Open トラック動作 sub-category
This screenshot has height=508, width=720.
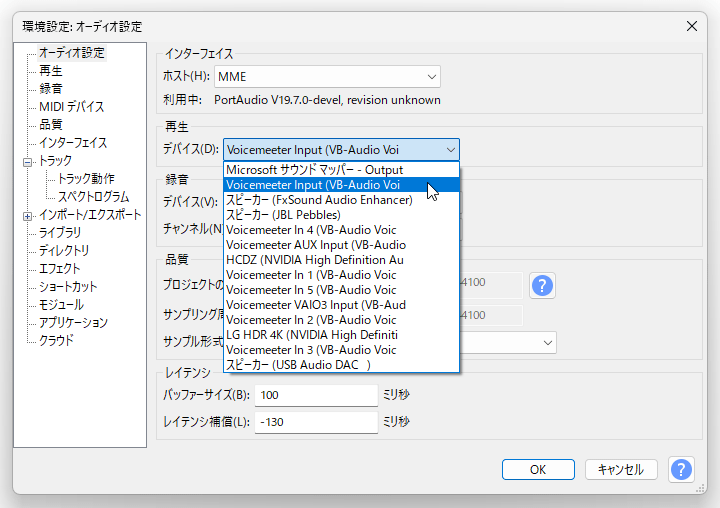tap(86, 179)
